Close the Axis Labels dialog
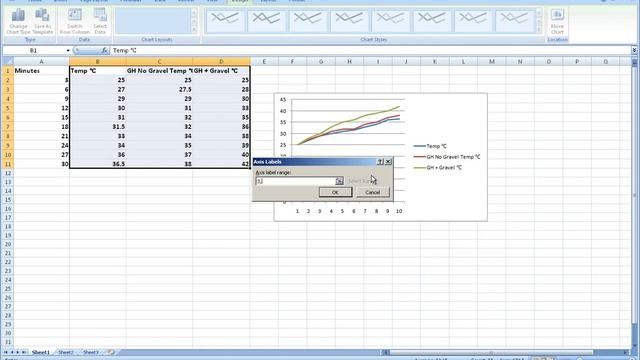 [388, 162]
